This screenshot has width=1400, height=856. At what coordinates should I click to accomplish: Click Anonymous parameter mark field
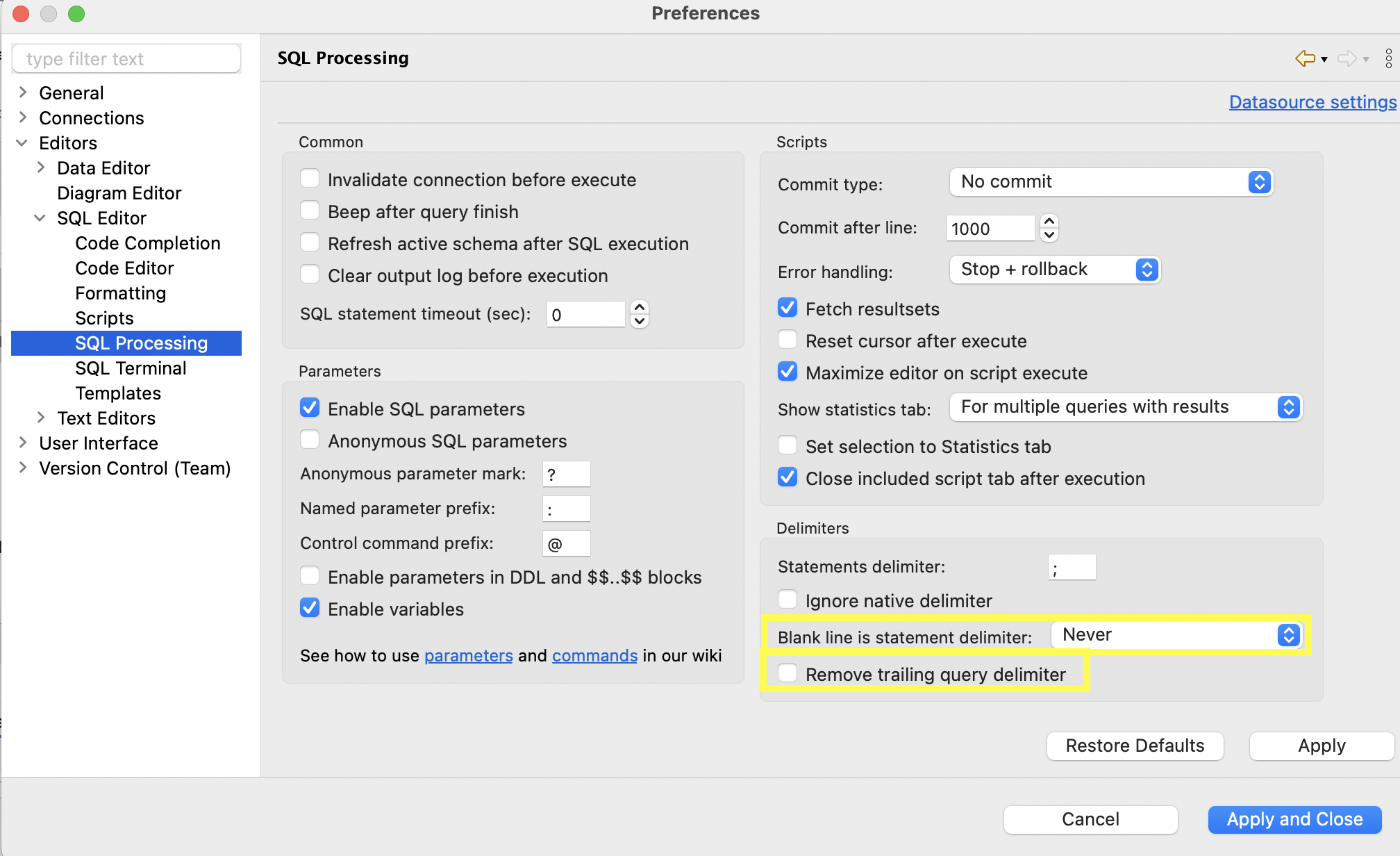(x=567, y=475)
